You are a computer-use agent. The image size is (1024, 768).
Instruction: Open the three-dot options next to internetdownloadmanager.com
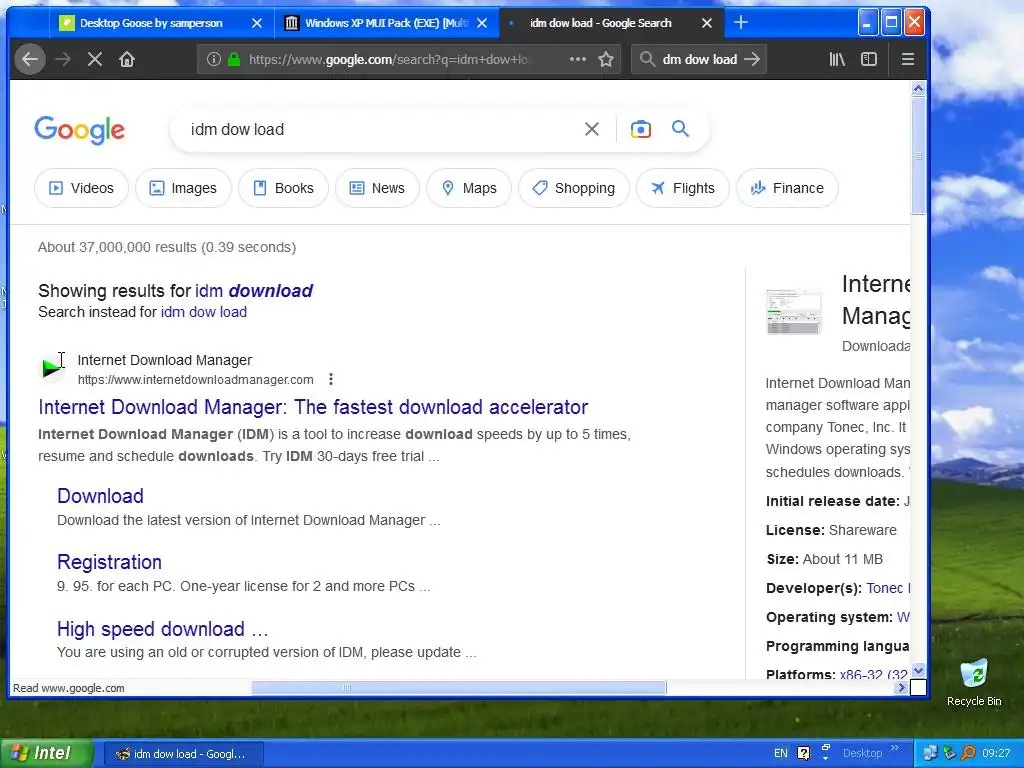[331, 379]
